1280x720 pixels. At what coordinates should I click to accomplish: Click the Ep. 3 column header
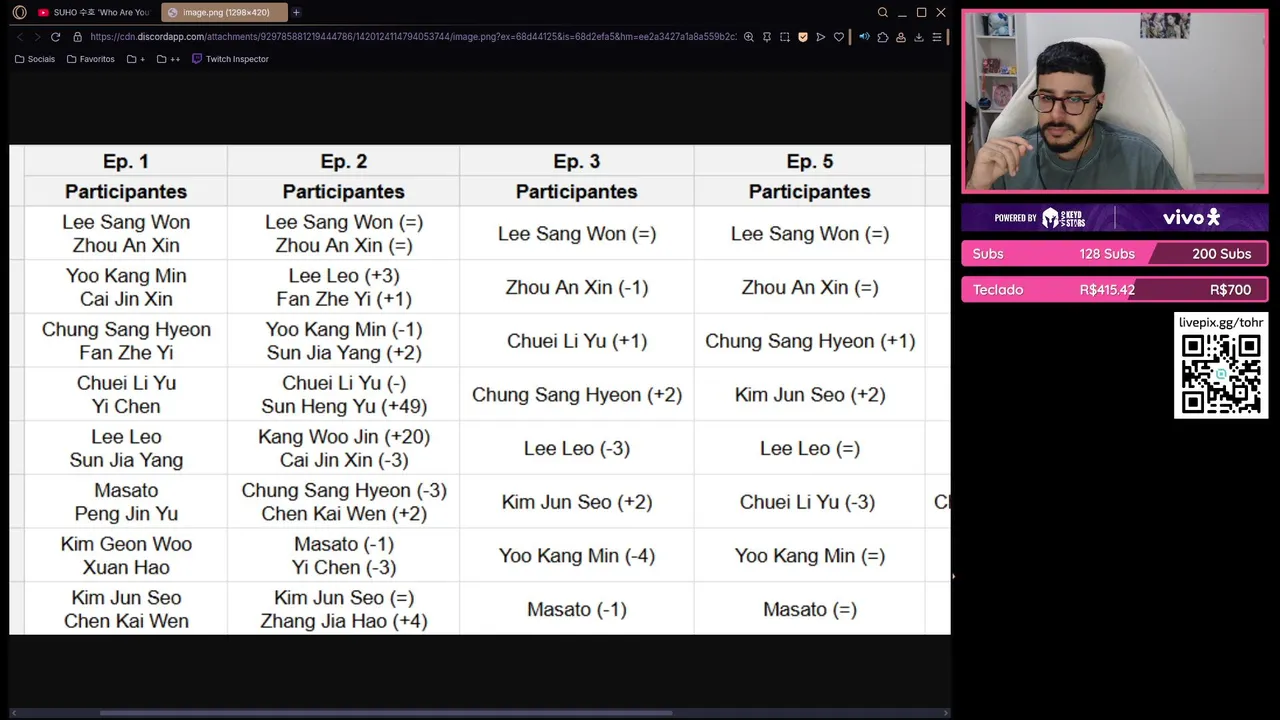pyautogui.click(x=577, y=161)
